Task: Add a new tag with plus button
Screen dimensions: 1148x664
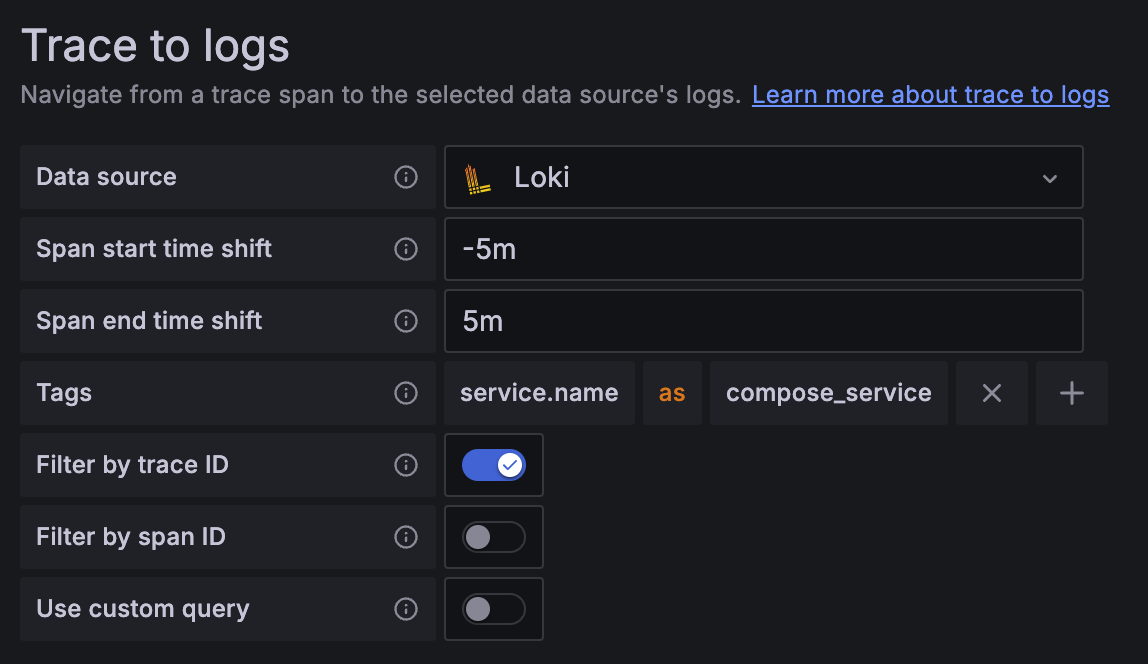Action: coord(1071,393)
